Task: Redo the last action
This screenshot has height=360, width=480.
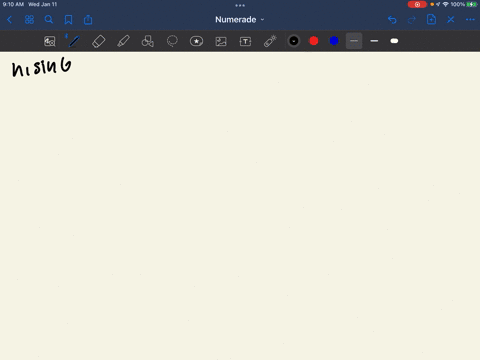Action: tap(412, 20)
